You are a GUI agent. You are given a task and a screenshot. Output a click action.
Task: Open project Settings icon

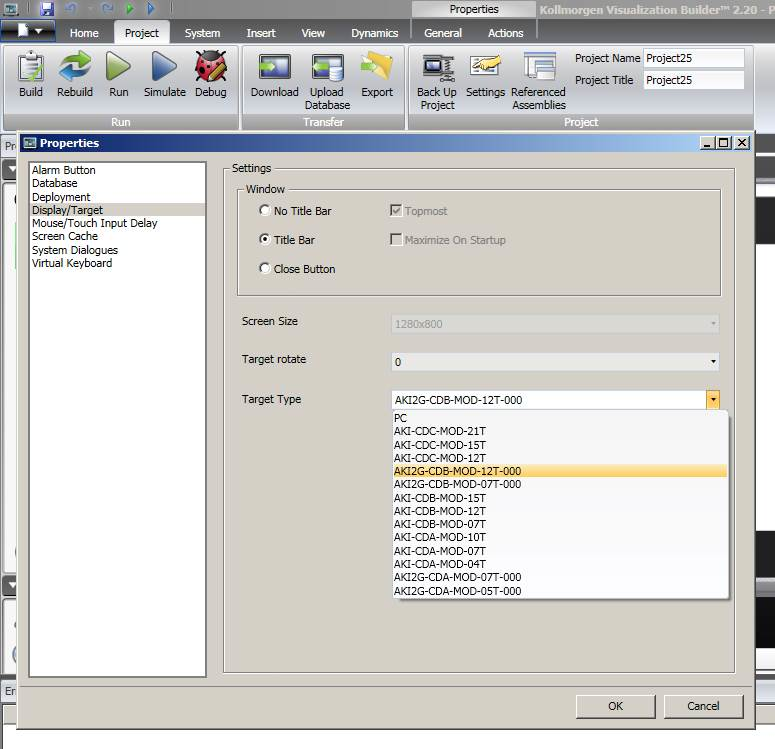(x=485, y=67)
